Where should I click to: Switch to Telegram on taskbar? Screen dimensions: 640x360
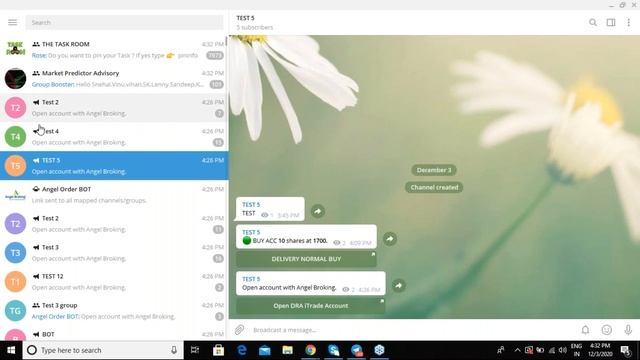click(x=356, y=350)
